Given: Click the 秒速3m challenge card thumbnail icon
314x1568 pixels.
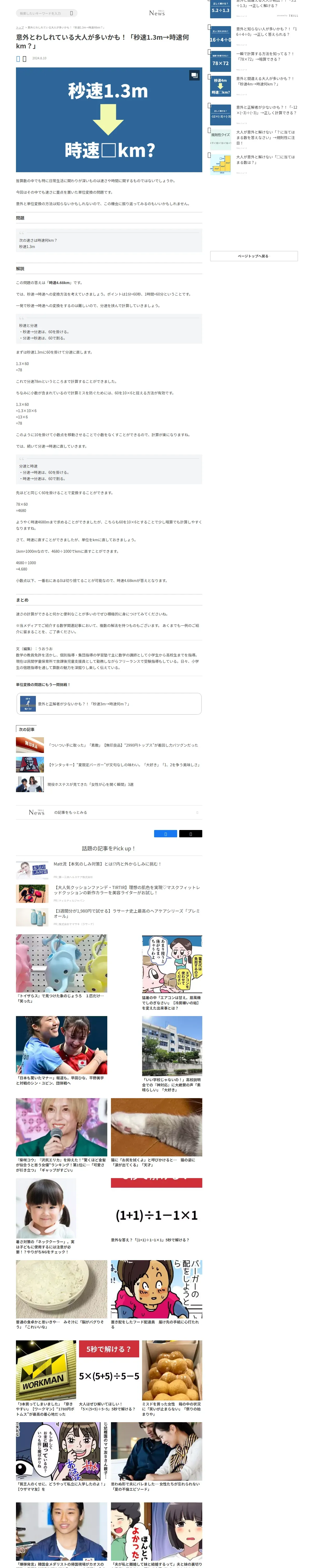Looking at the screenshot, I should (27, 704).
